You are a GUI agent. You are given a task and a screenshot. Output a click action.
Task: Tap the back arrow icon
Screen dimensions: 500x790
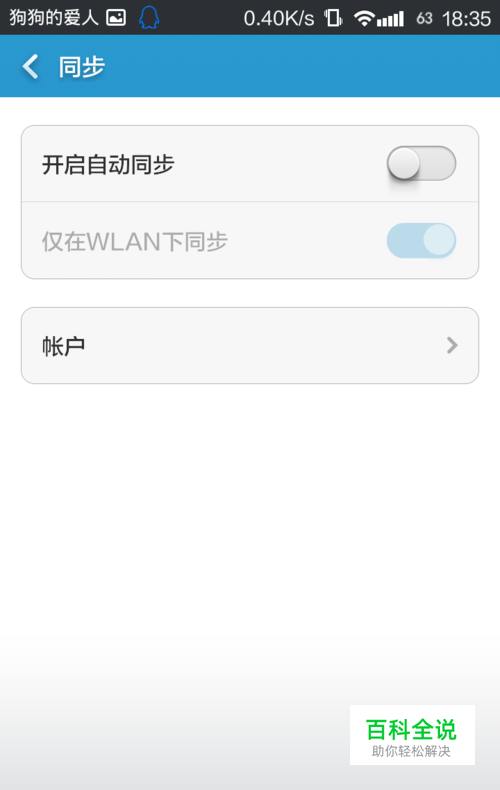[30, 67]
